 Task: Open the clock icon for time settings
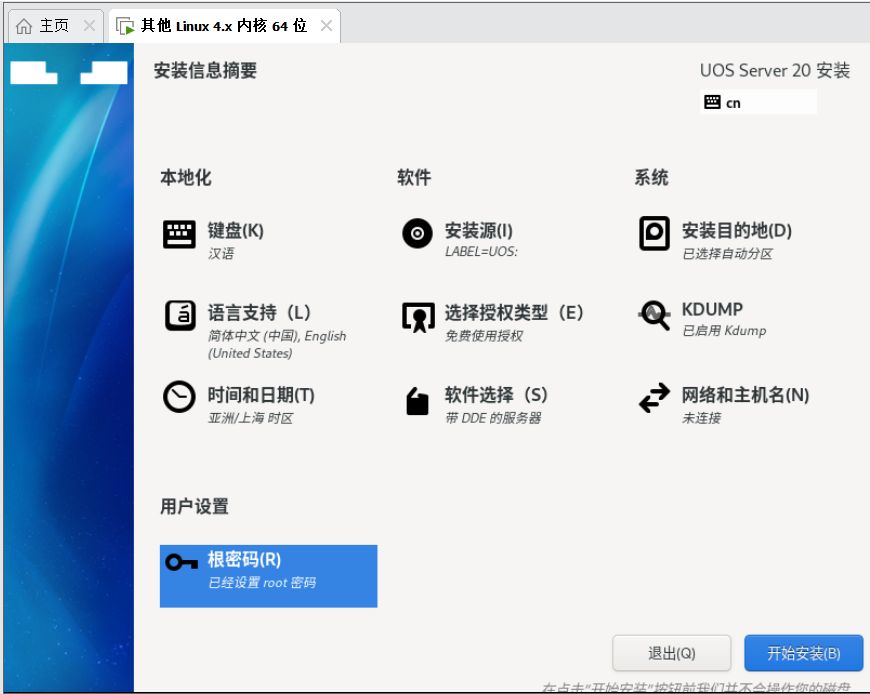[x=179, y=397]
